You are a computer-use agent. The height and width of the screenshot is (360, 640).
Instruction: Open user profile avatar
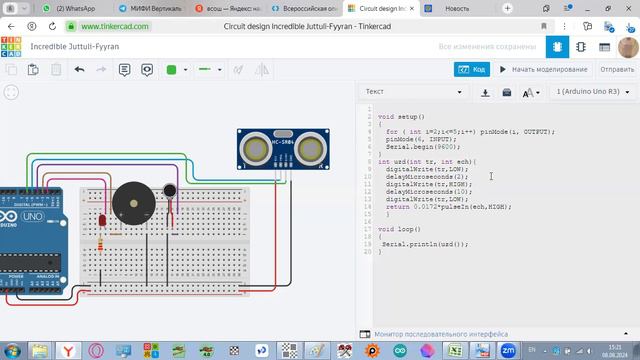(x=628, y=47)
